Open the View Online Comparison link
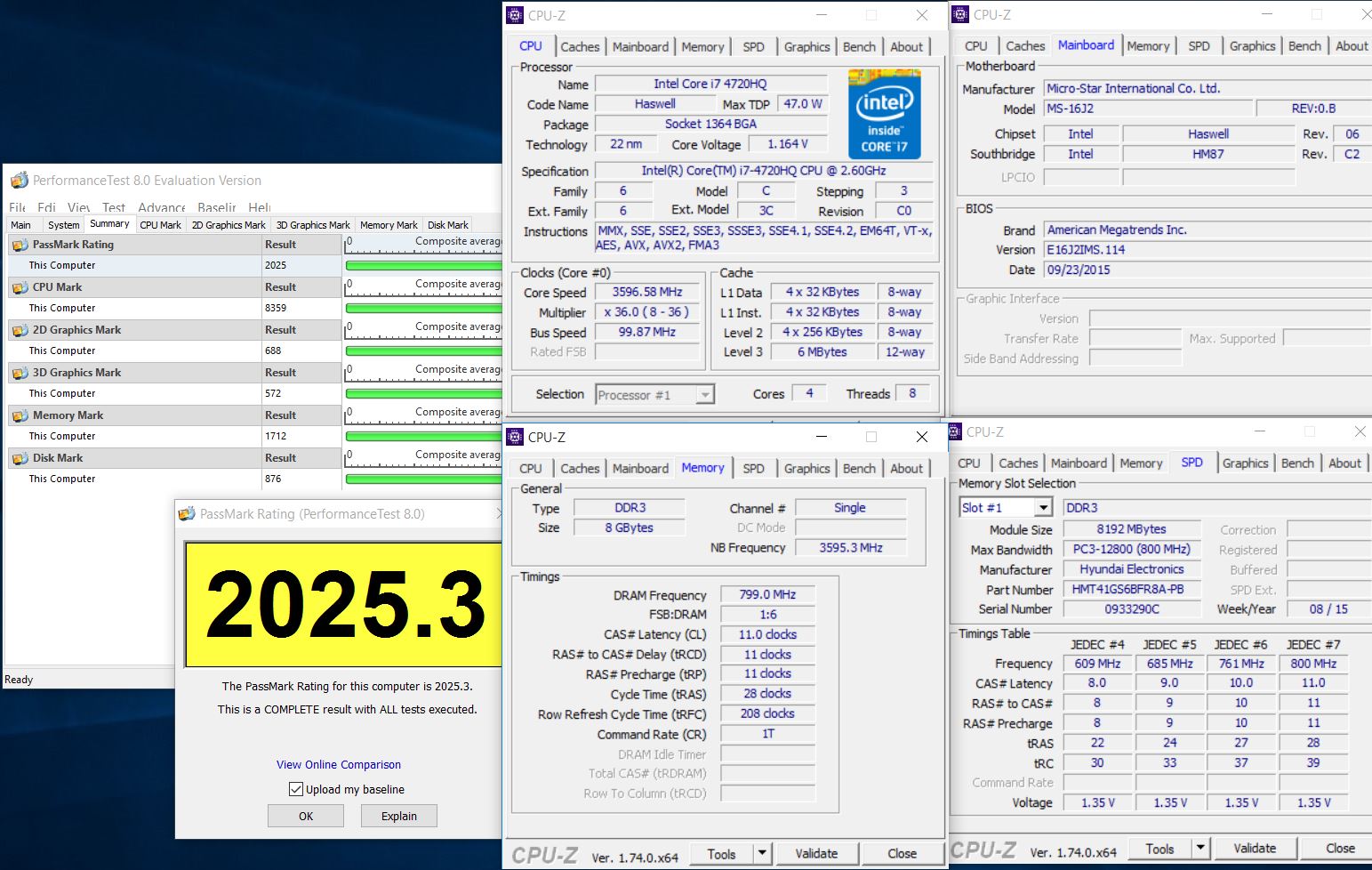 (x=339, y=764)
